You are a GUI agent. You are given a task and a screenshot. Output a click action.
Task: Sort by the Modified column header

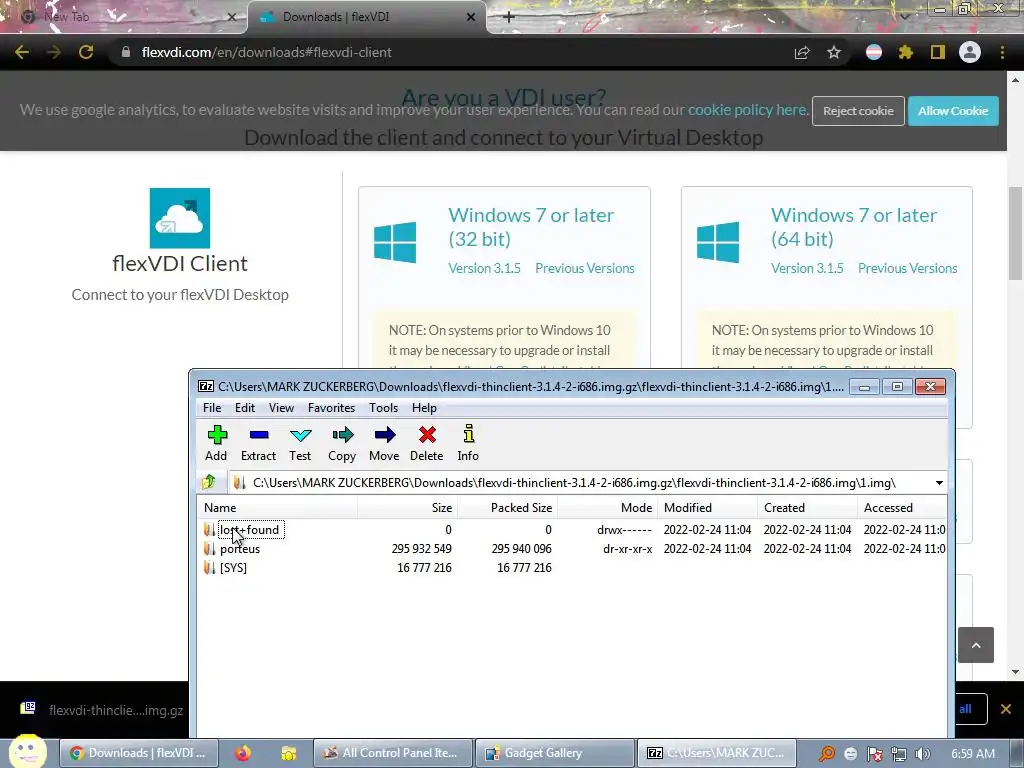click(708, 507)
